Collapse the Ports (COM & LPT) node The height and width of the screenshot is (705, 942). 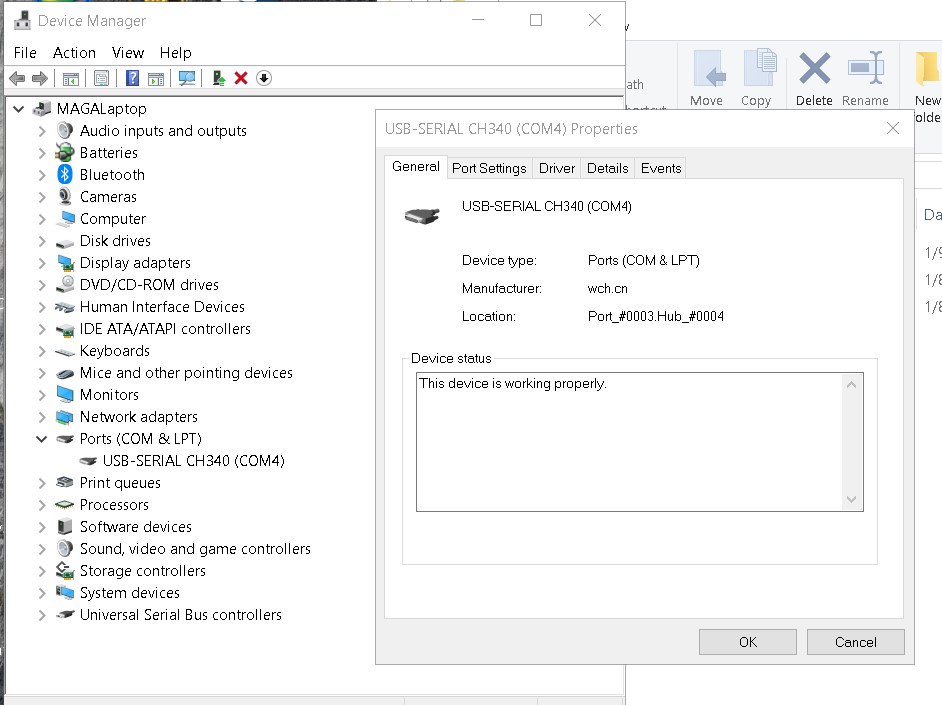pos(41,439)
